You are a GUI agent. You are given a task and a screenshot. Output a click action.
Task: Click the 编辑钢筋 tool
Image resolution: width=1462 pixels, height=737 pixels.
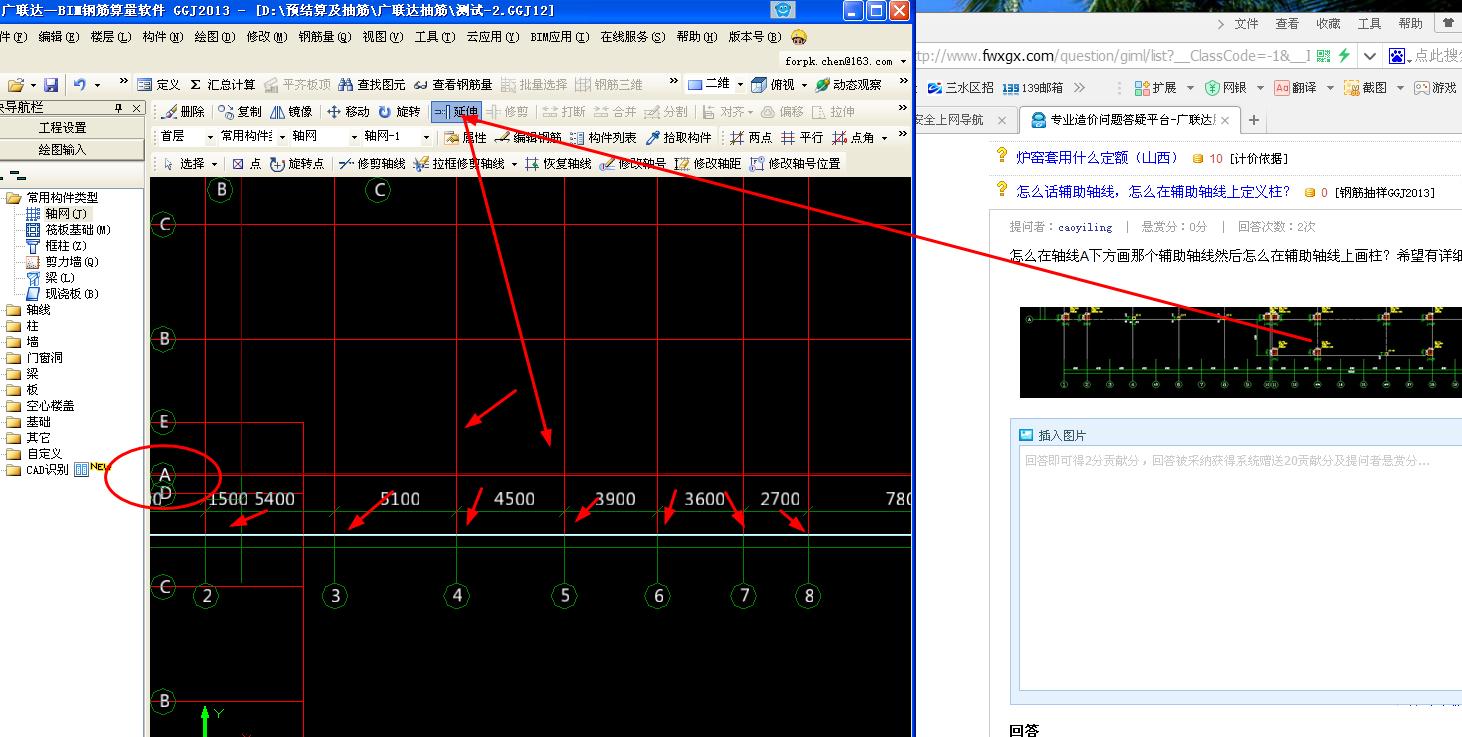pyautogui.click(x=529, y=137)
